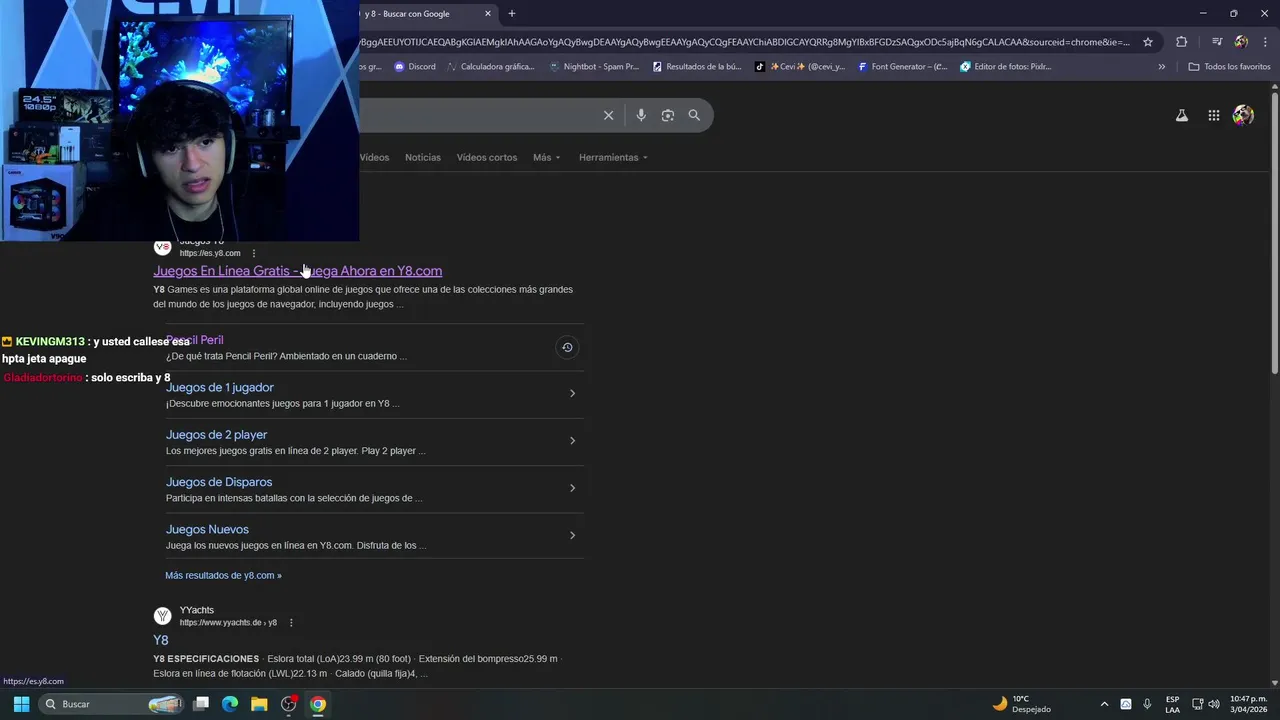Change ESP LAA input language
1280x720 pixels.
pyautogui.click(x=1172, y=704)
